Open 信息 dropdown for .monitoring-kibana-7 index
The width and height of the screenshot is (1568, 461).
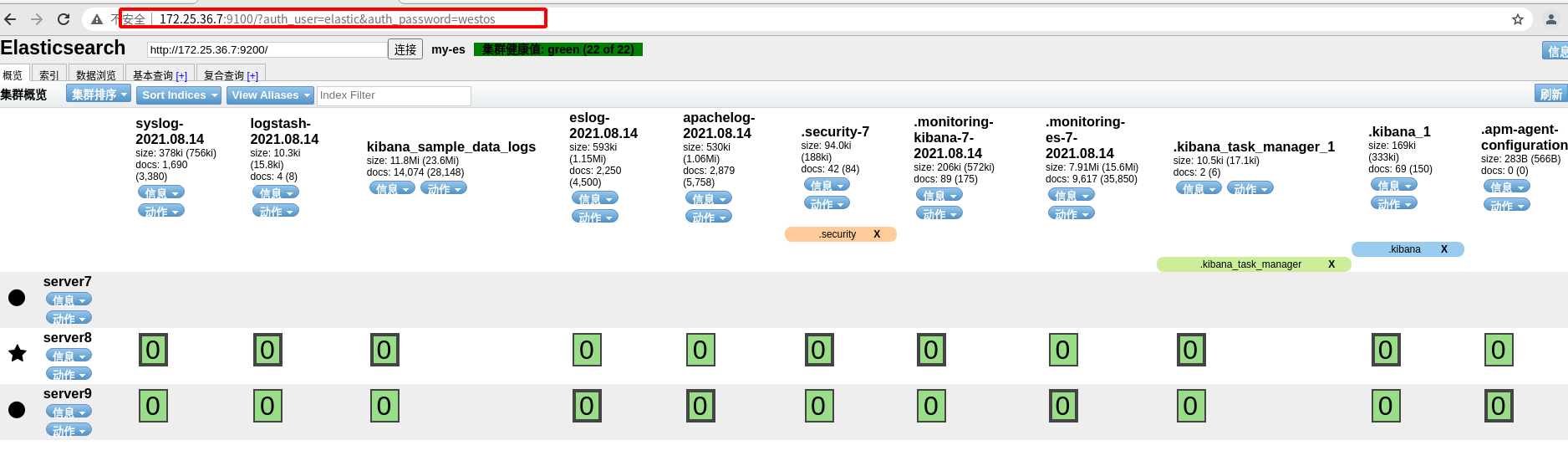pos(939,195)
